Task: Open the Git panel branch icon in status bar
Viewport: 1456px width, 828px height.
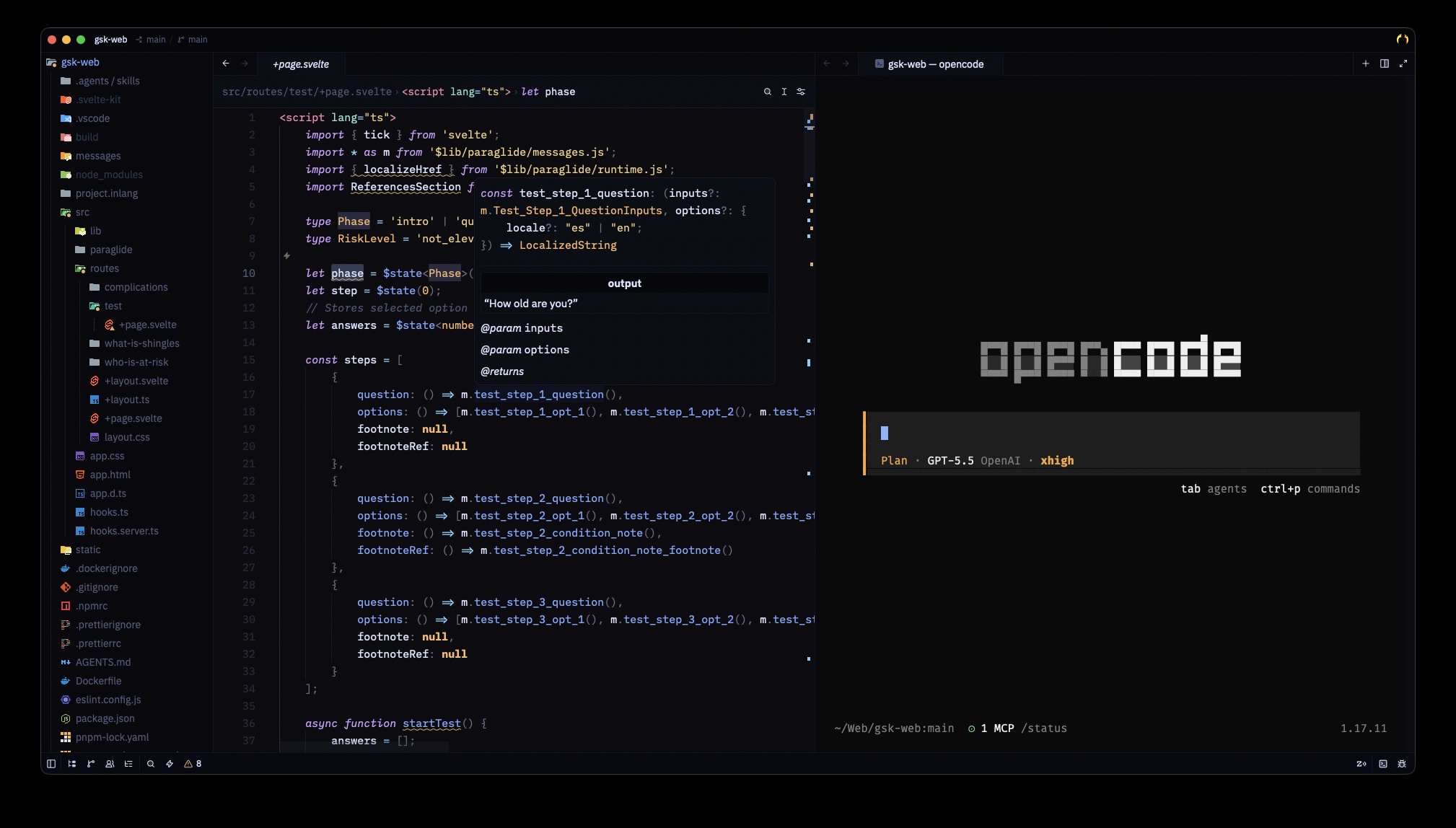Action: 91,764
